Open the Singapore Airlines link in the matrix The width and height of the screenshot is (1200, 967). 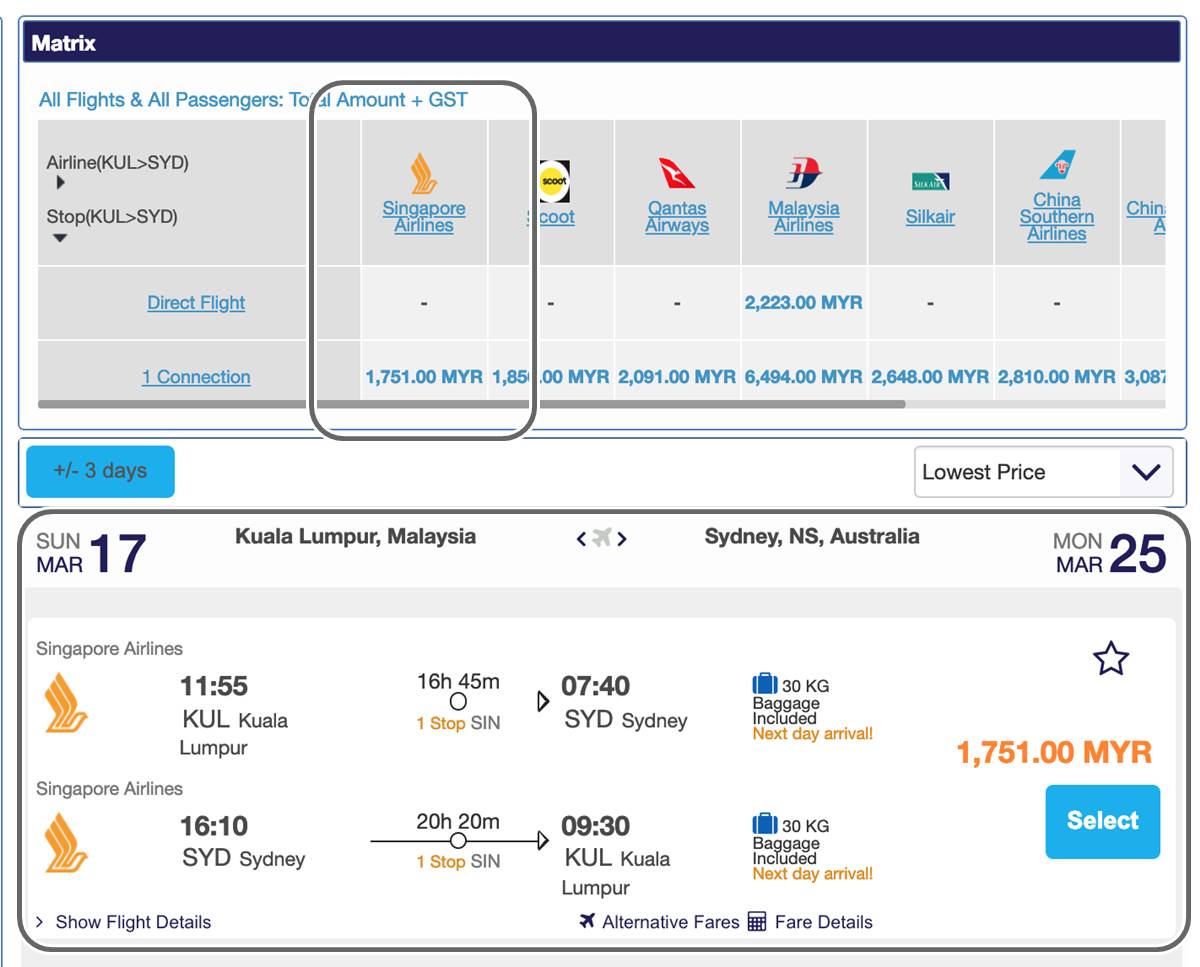point(424,217)
